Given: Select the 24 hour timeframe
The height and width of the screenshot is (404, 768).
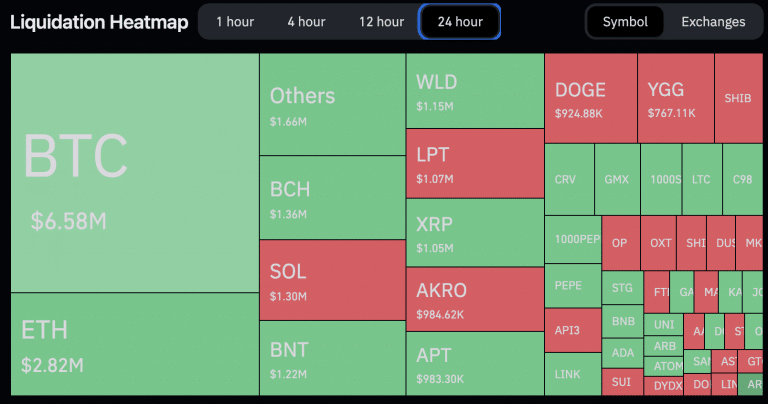Looking at the screenshot, I should [x=460, y=21].
